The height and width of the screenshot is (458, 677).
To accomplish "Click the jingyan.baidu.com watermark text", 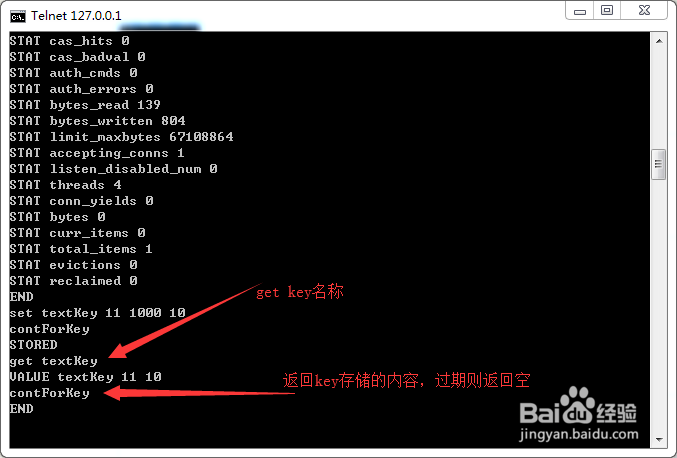I will pyautogui.click(x=579, y=434).
